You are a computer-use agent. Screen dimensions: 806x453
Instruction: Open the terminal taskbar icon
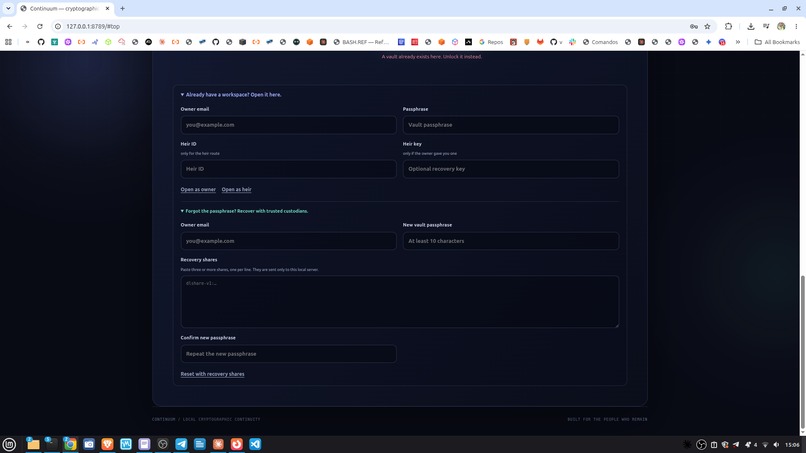click(x=51, y=444)
